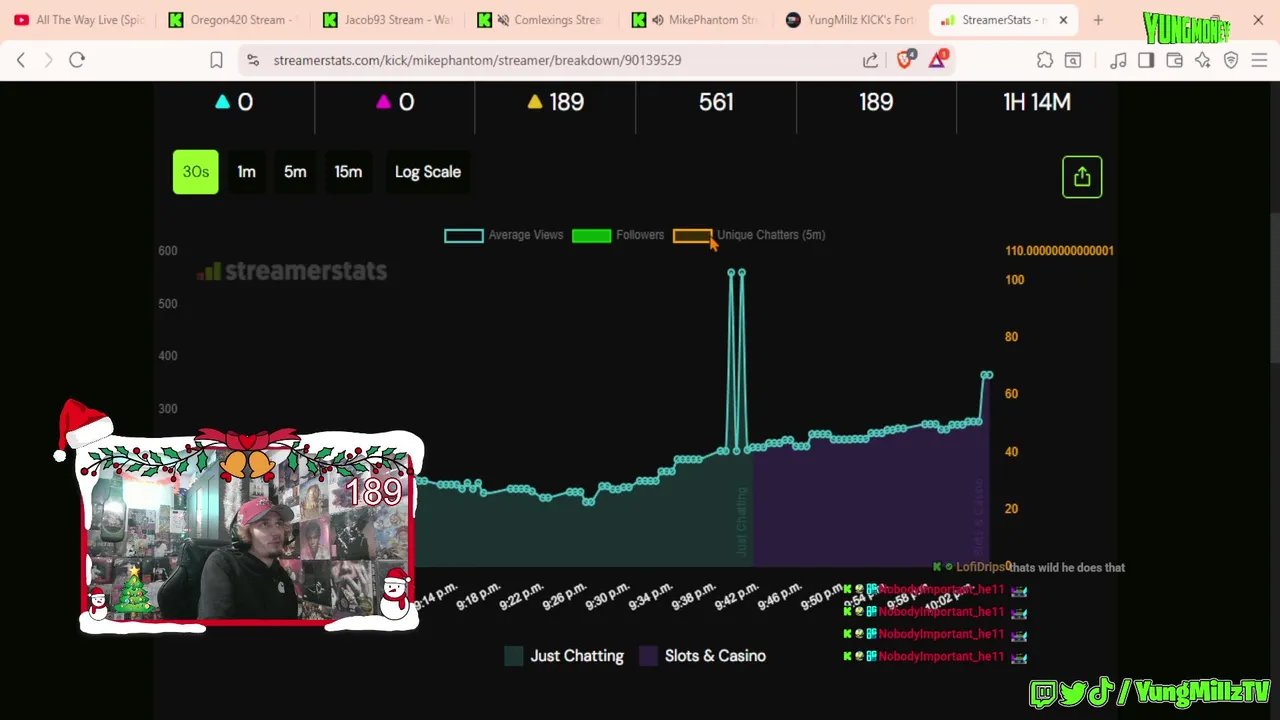This screenshot has width=1280, height=720.
Task: Open Leo AI sparkle icon
Action: [1203, 60]
